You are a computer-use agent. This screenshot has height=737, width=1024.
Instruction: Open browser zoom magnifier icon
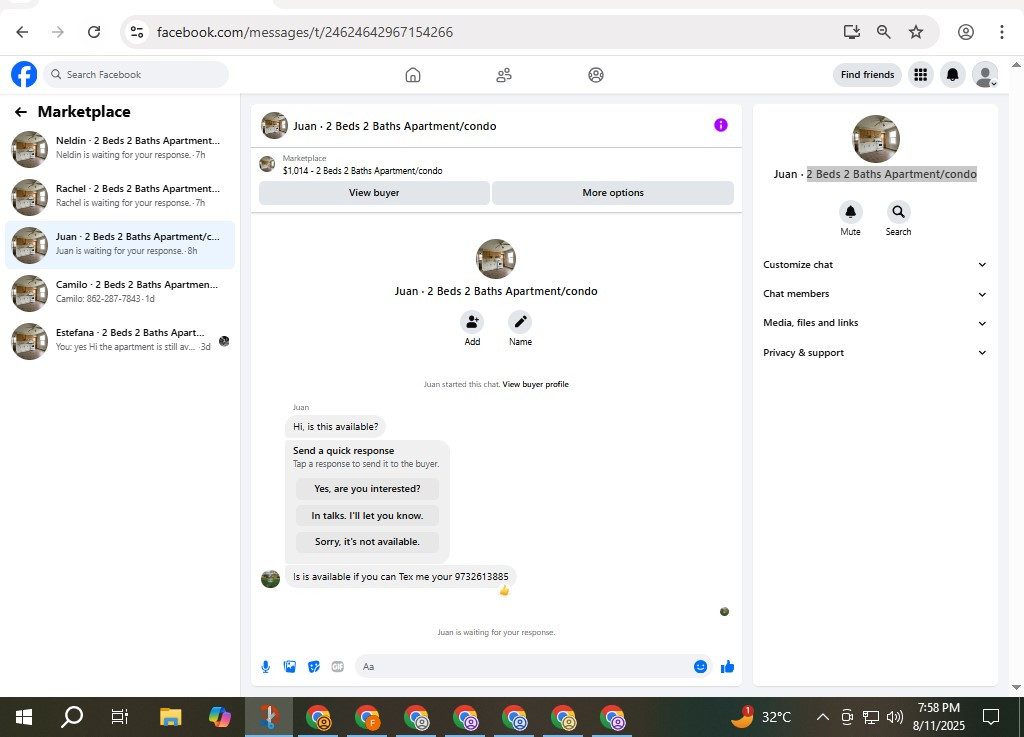(x=883, y=32)
